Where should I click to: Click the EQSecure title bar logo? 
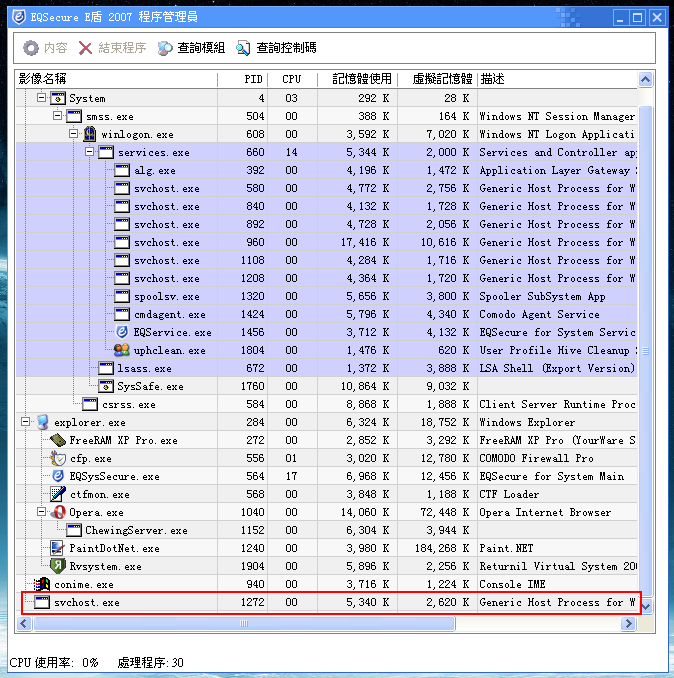(19, 17)
